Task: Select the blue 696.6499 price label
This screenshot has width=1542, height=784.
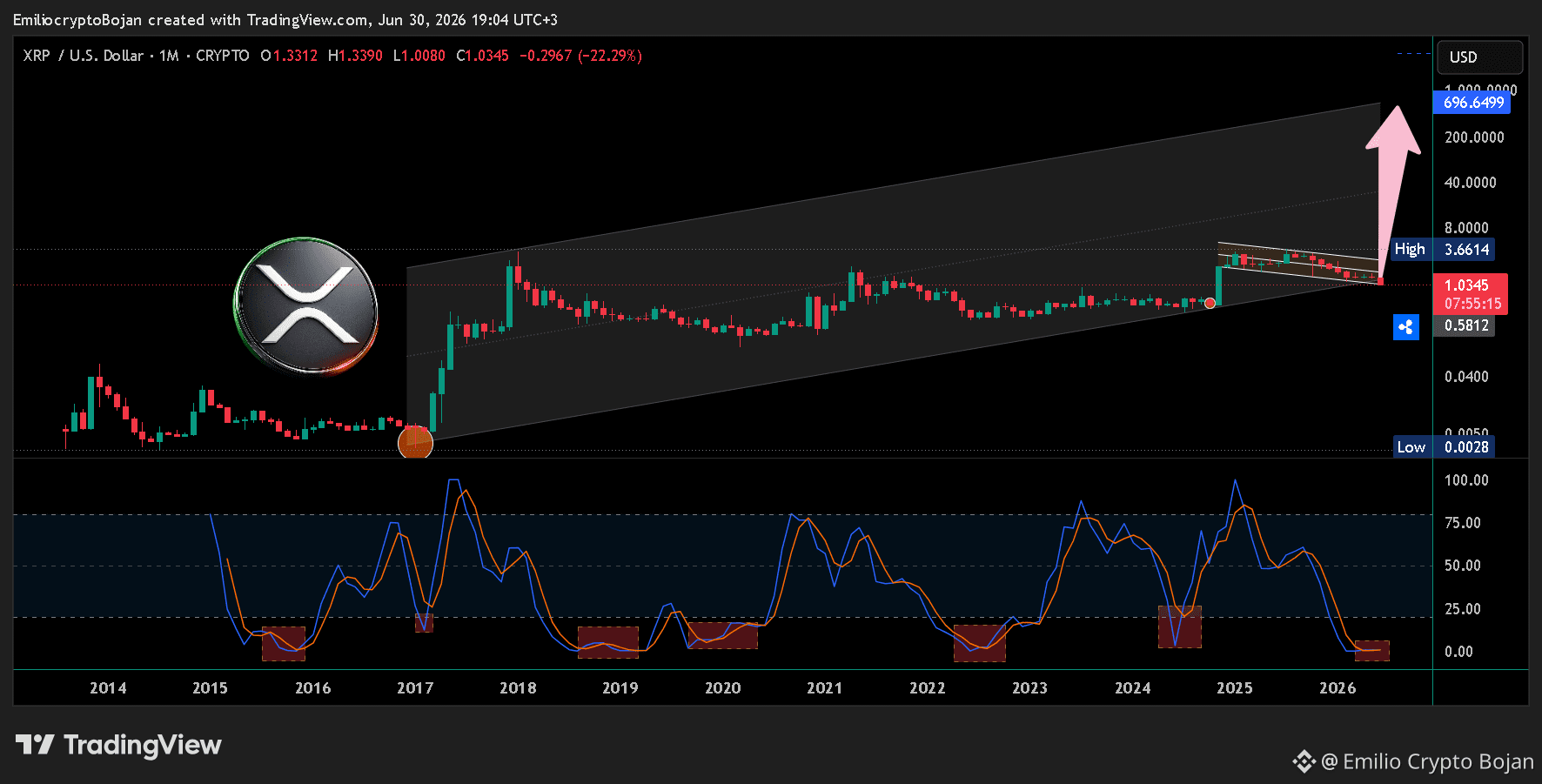Action: coord(1472,103)
